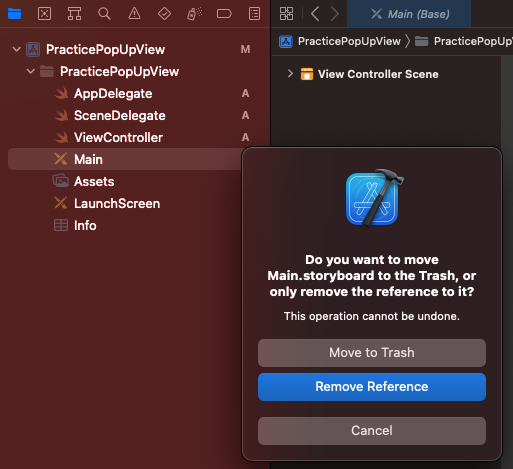Viewport: 513px width, 469px height.
Task: Open the Issue navigator warning icon
Action: 134,14
